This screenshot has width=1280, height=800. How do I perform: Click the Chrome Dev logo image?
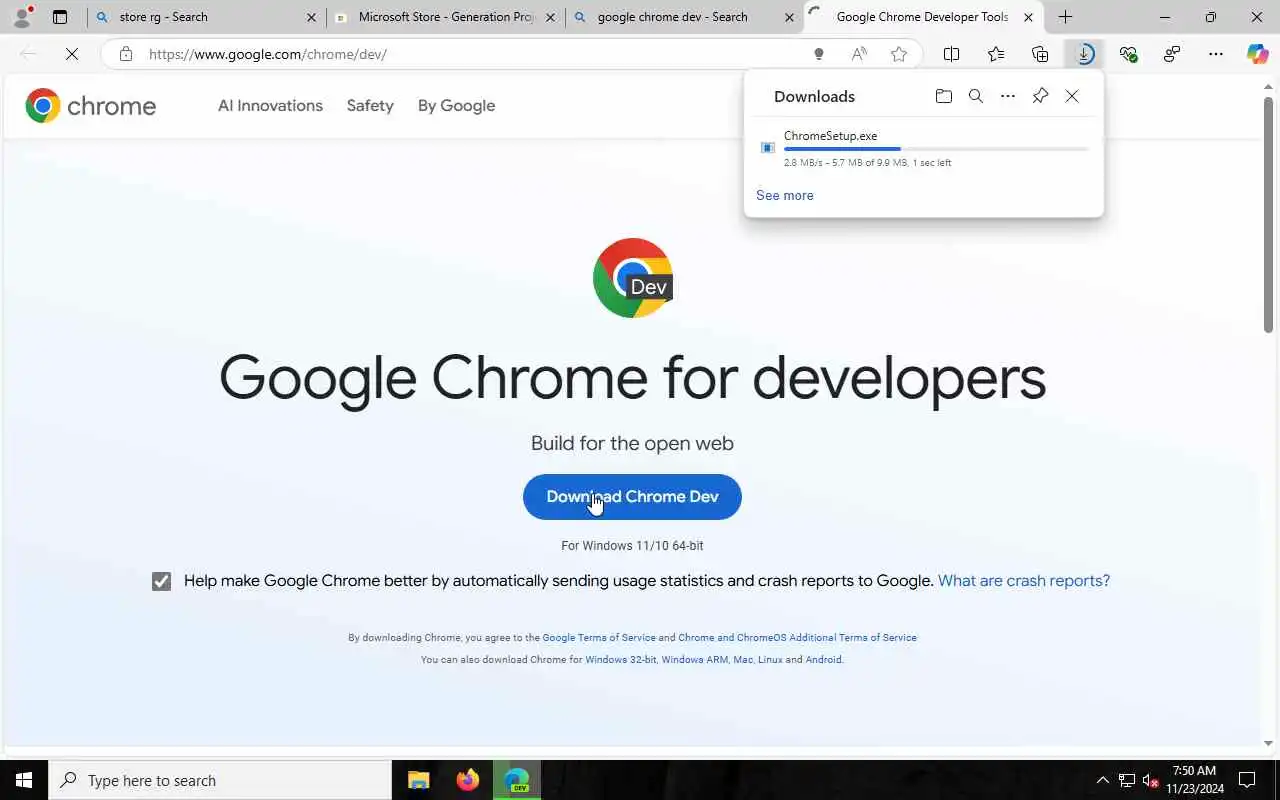tap(632, 278)
